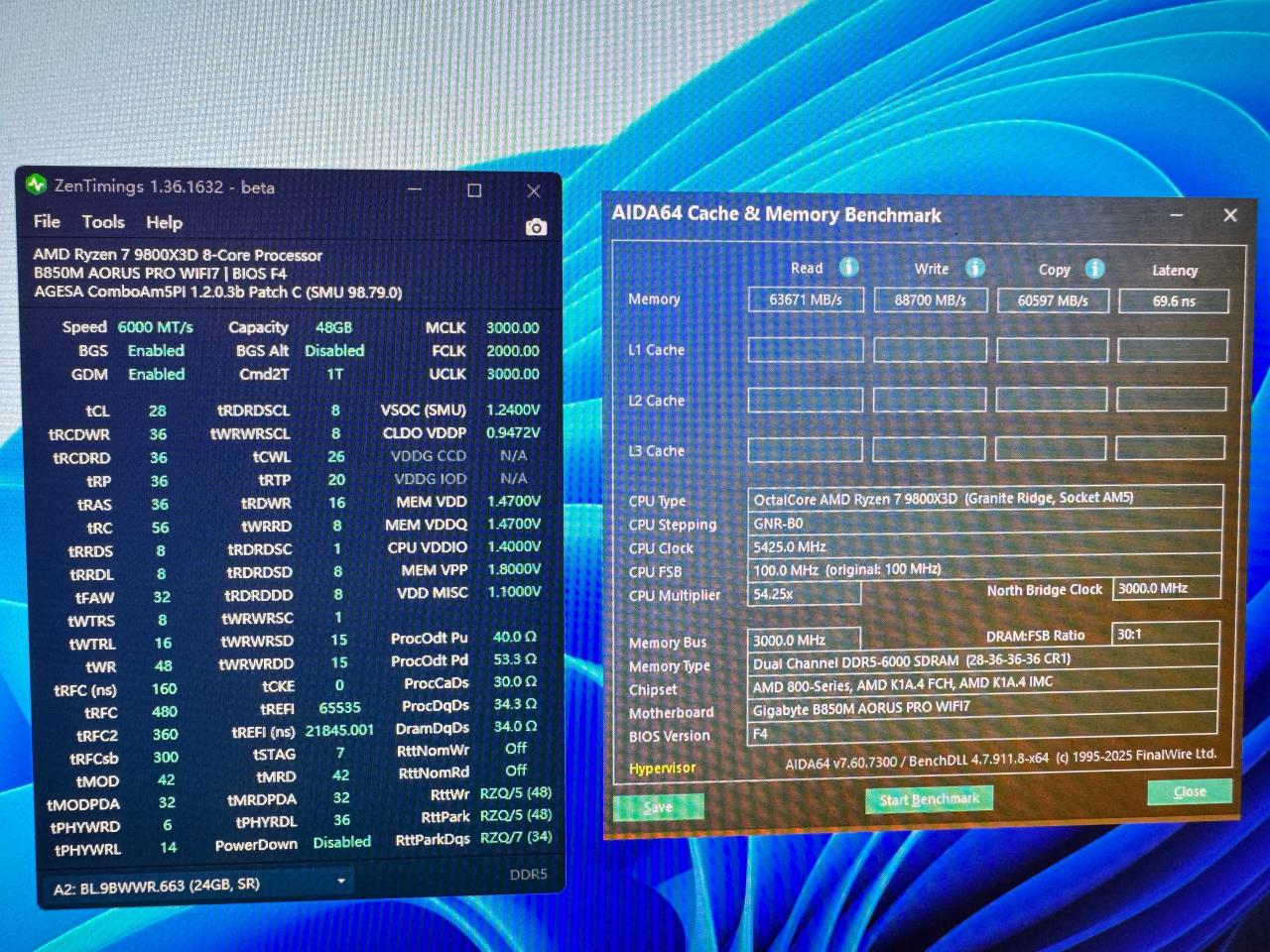Click the info icon next to Write
This screenshot has width=1270, height=952.
[975, 268]
